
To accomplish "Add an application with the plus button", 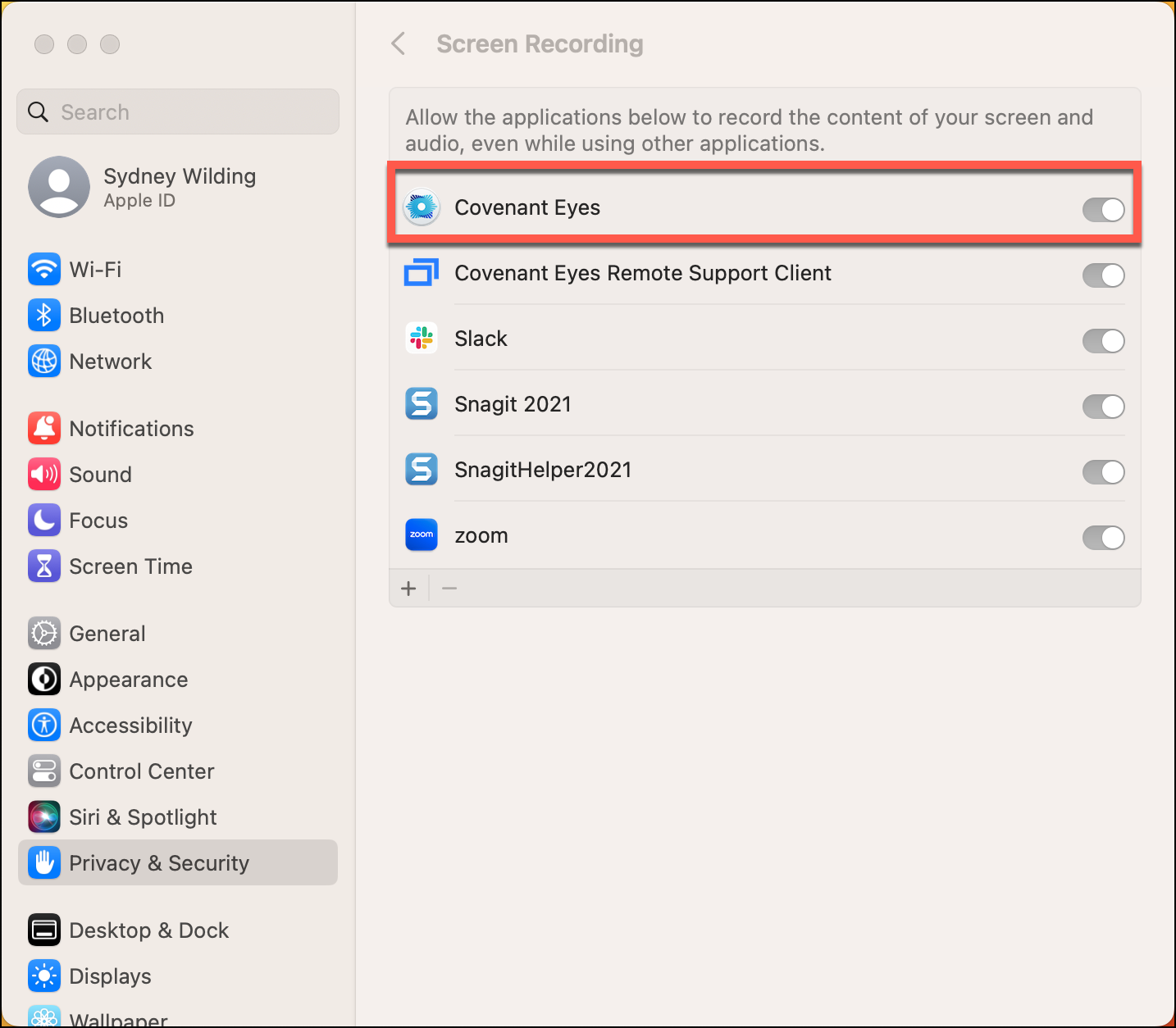I will point(408,589).
